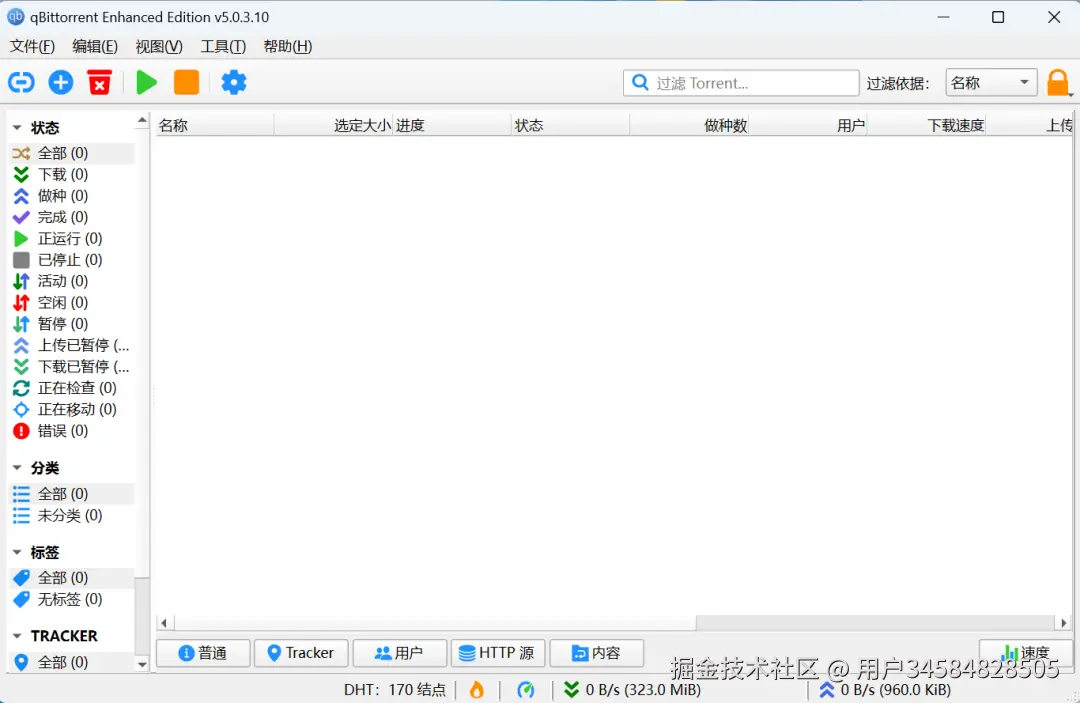Click the green start torrent icon
1080x703 pixels.
coord(146,83)
